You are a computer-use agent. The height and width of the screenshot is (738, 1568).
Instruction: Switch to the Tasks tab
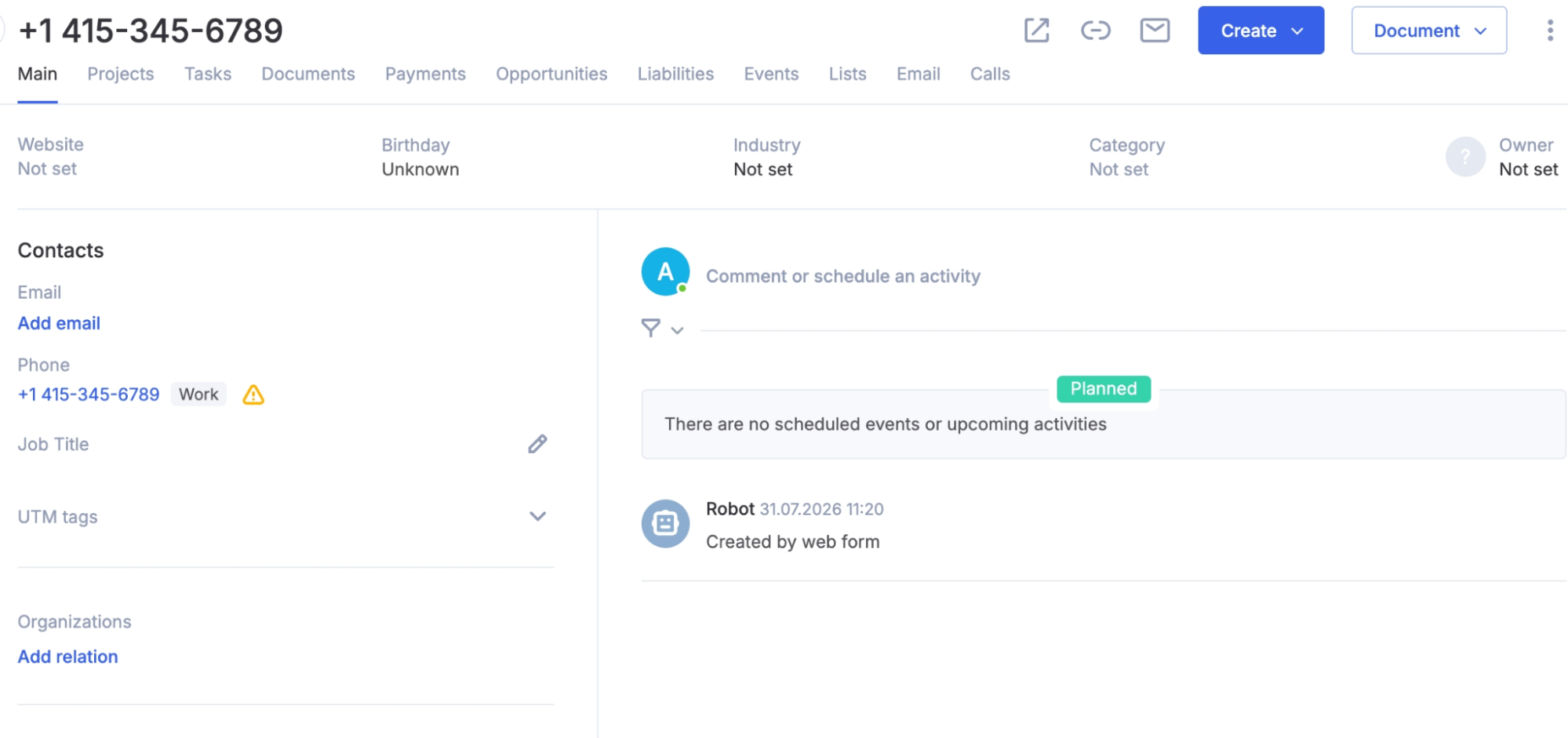click(208, 74)
